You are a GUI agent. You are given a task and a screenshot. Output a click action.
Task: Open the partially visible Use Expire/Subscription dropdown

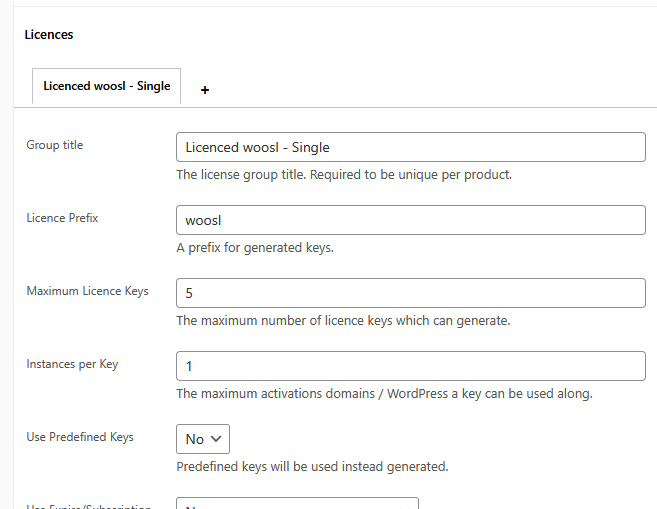coord(297,504)
